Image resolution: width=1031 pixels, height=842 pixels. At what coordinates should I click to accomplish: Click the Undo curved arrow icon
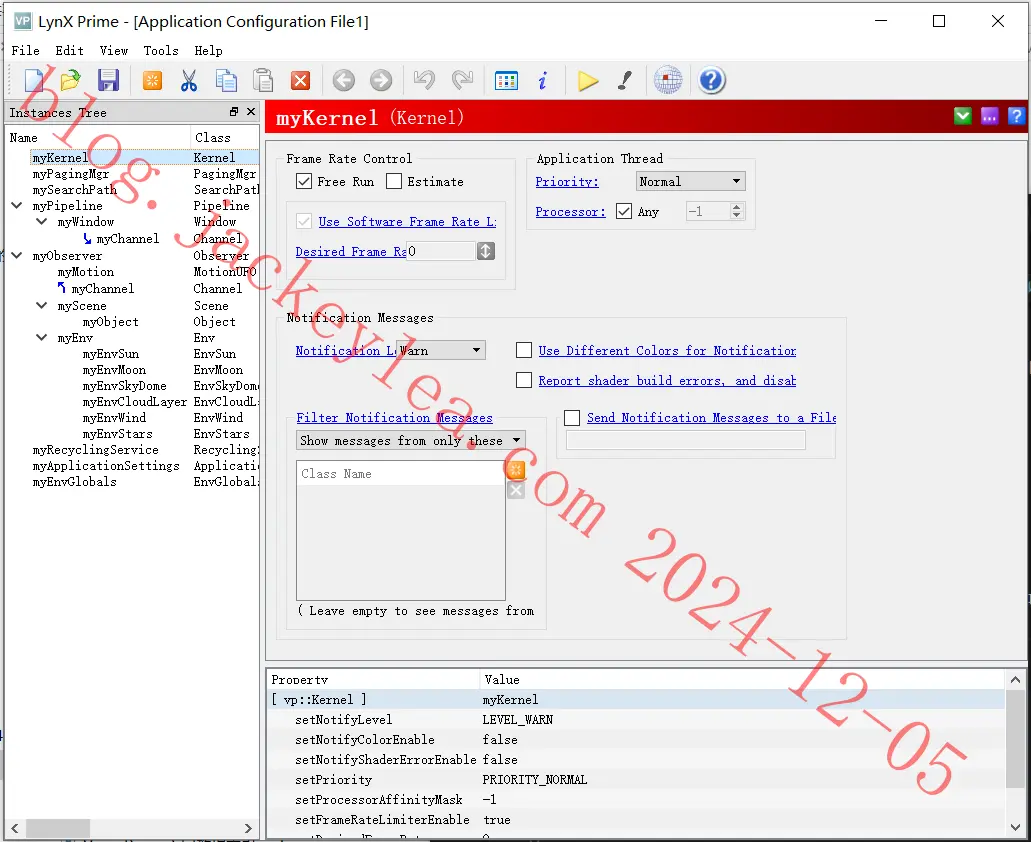coord(424,80)
